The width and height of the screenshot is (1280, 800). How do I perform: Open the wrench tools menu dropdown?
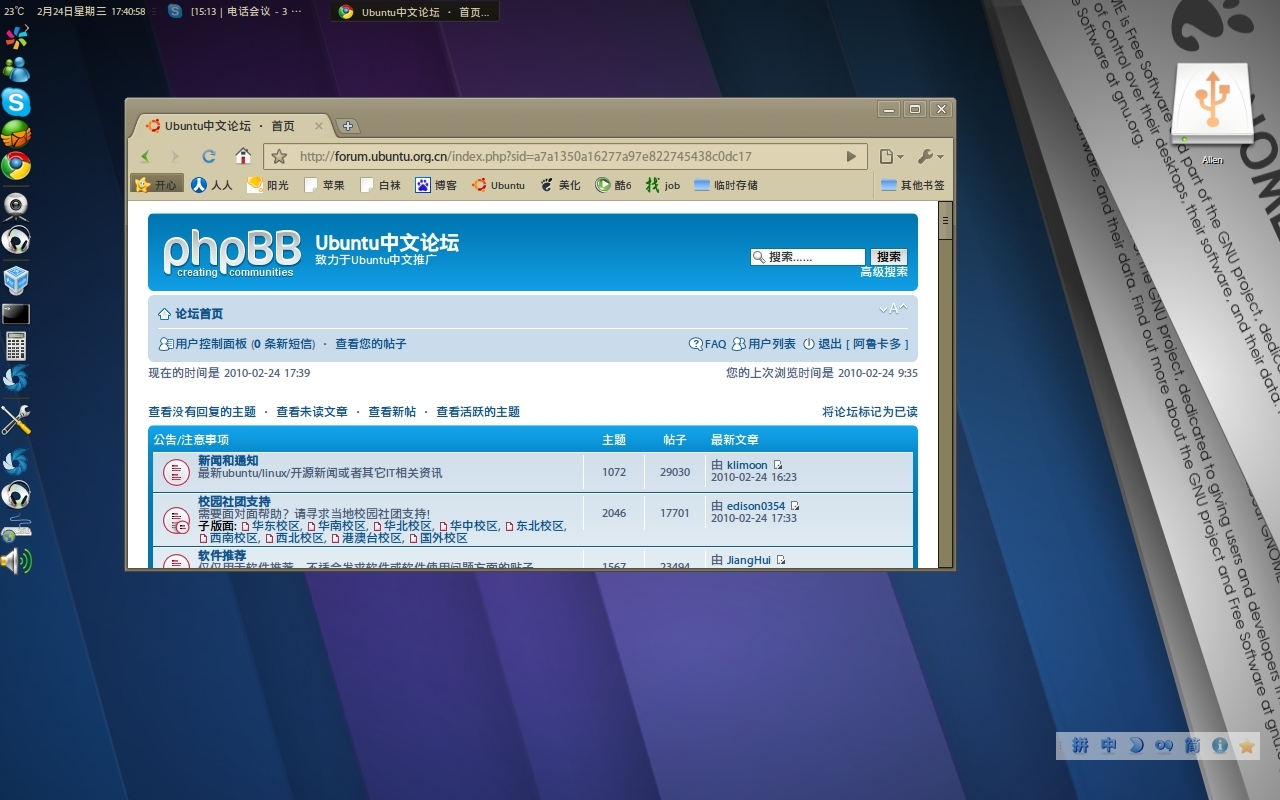[930, 156]
